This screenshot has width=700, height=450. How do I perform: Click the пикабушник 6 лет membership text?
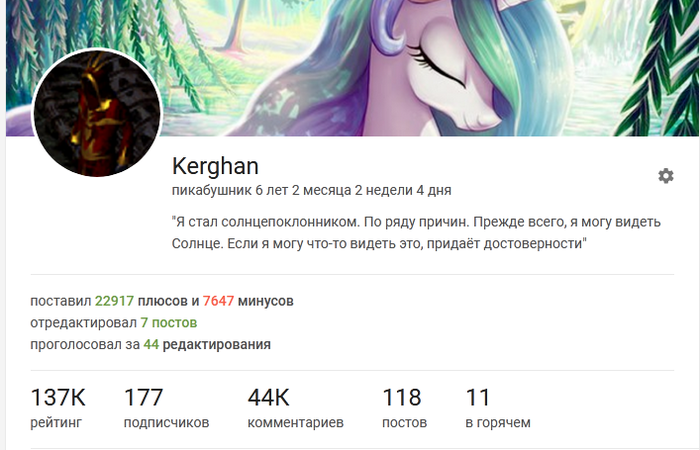312,191
